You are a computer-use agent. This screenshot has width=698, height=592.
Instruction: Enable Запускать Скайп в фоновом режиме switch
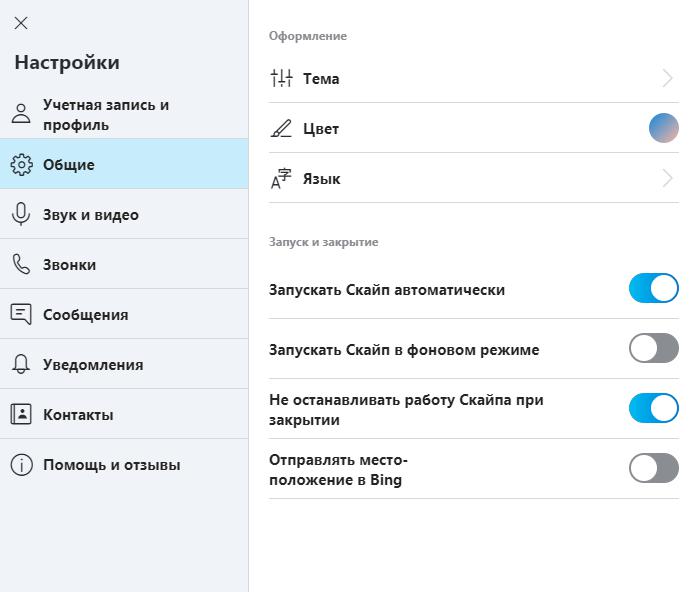tap(653, 348)
